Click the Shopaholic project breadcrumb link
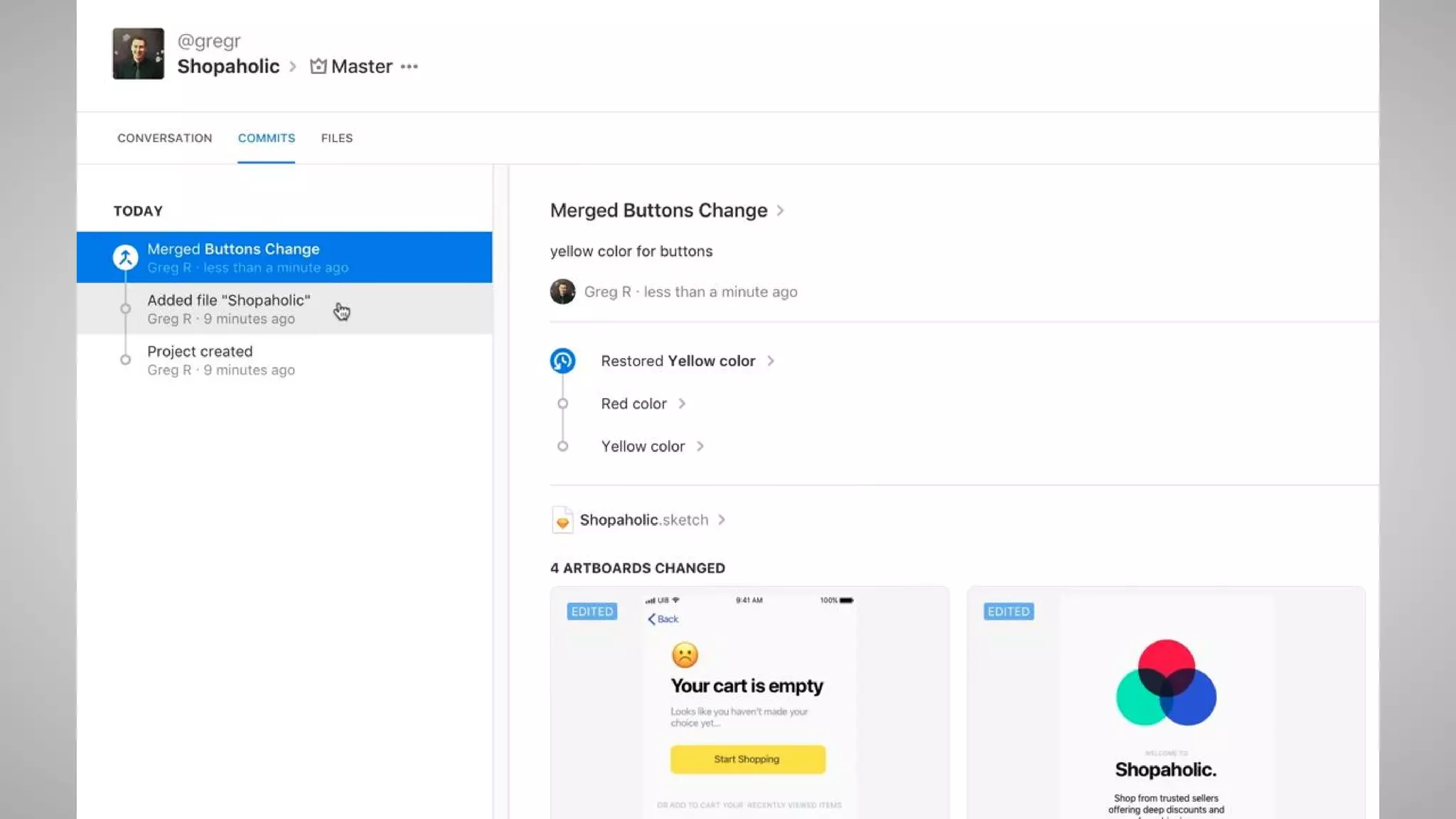 (228, 67)
